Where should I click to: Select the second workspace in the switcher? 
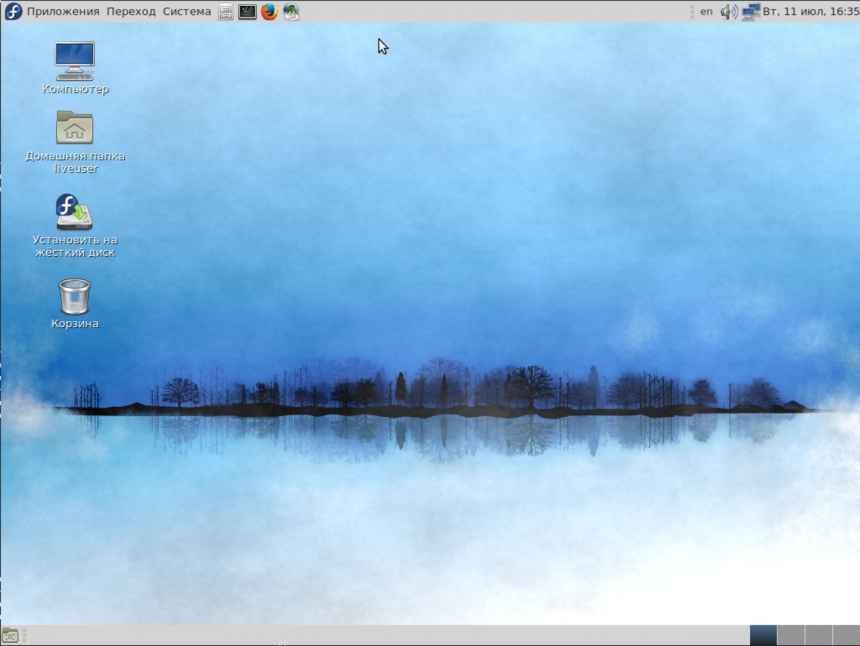(x=791, y=636)
